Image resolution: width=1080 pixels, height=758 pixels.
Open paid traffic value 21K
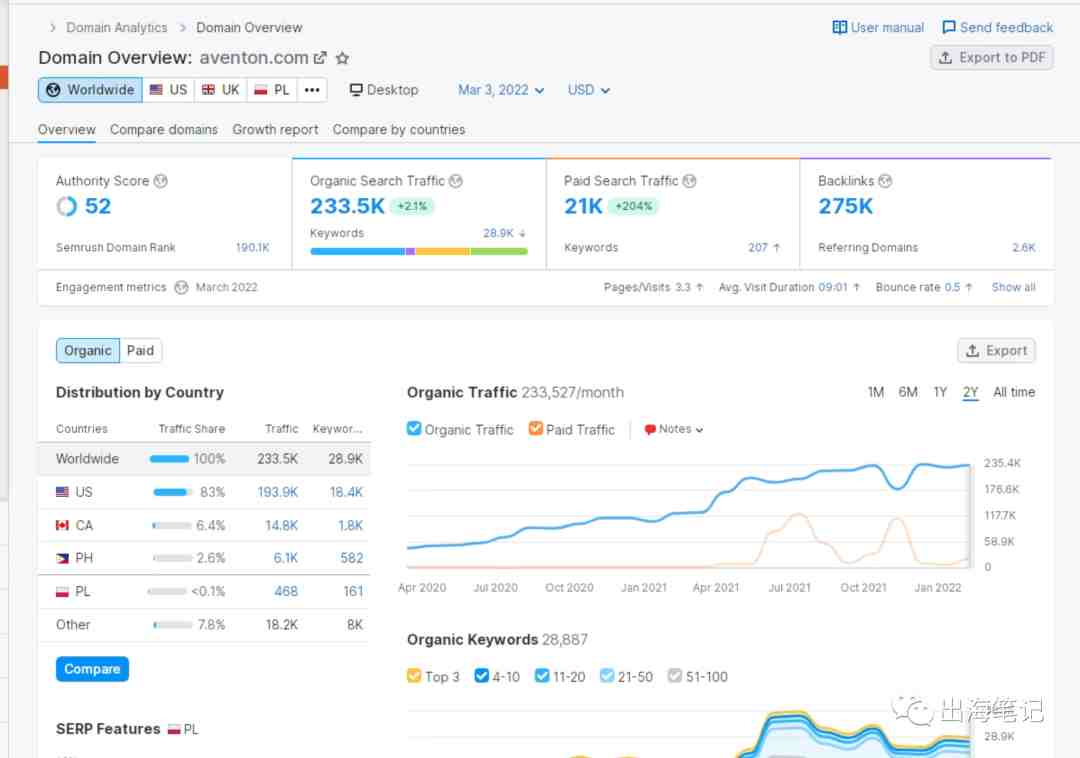(583, 206)
